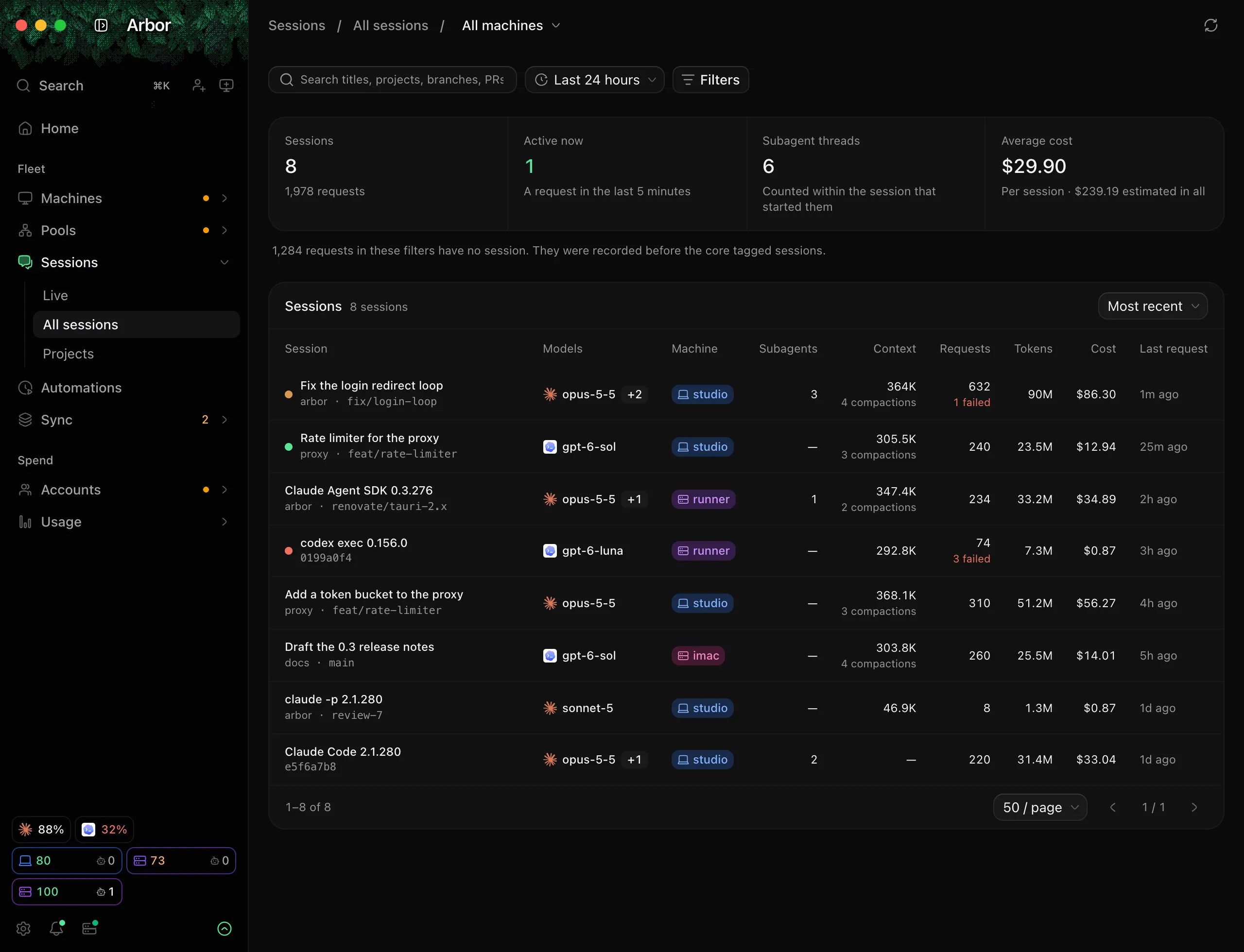1244x952 pixels.
Task: Click '+2' models badge on login loop row
Action: point(635,394)
